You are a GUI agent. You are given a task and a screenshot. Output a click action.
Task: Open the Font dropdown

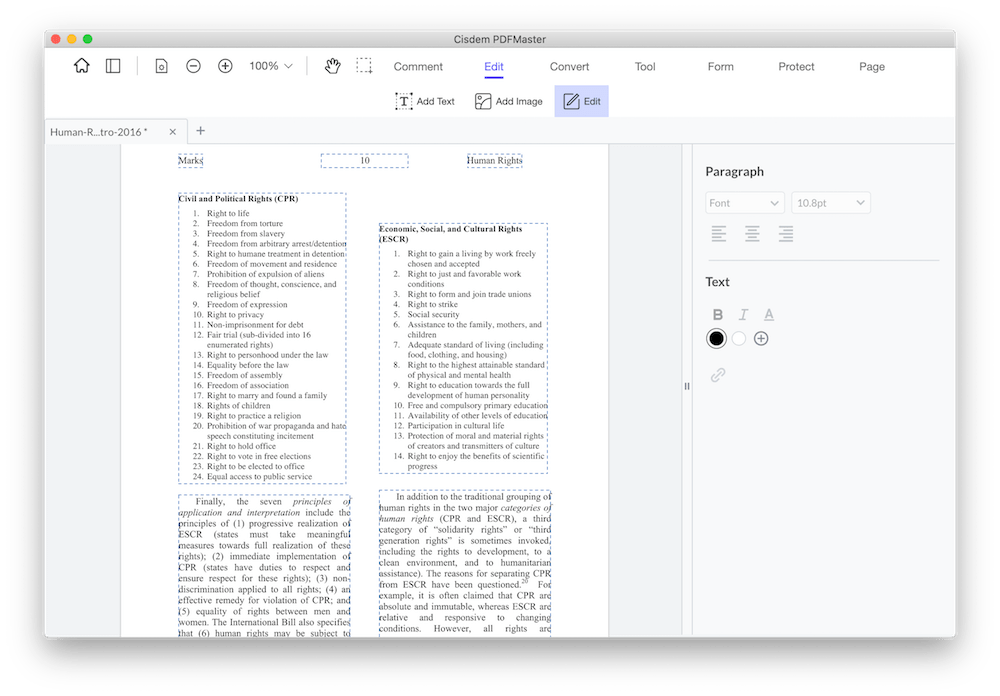[x=744, y=202]
